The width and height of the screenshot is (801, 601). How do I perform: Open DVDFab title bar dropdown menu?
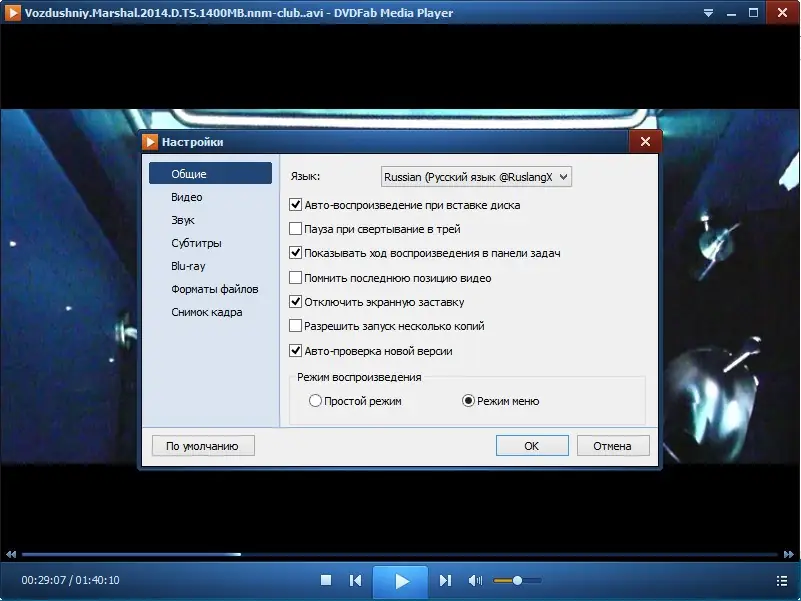708,13
